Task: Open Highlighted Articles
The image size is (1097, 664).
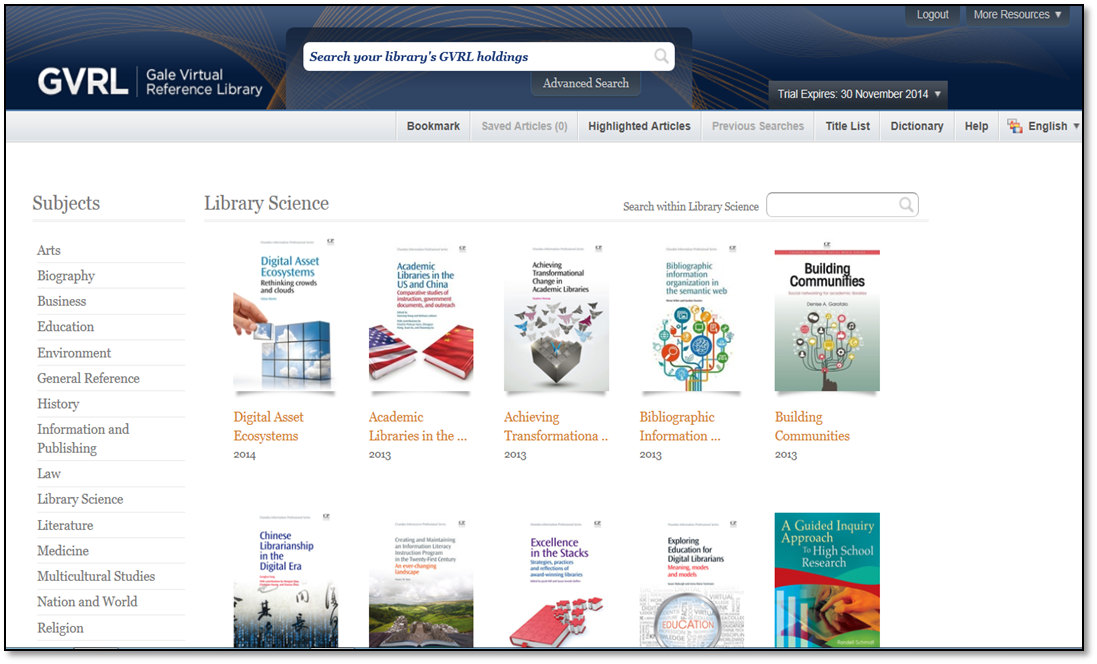Action: click(x=639, y=126)
